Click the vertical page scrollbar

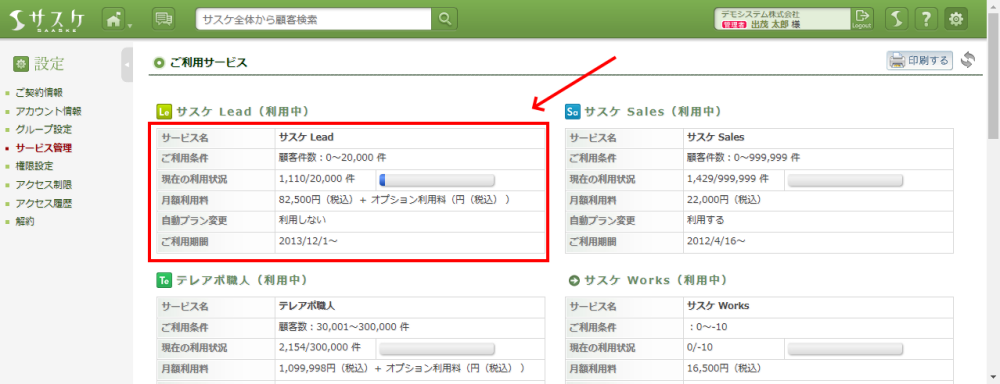coord(994,192)
